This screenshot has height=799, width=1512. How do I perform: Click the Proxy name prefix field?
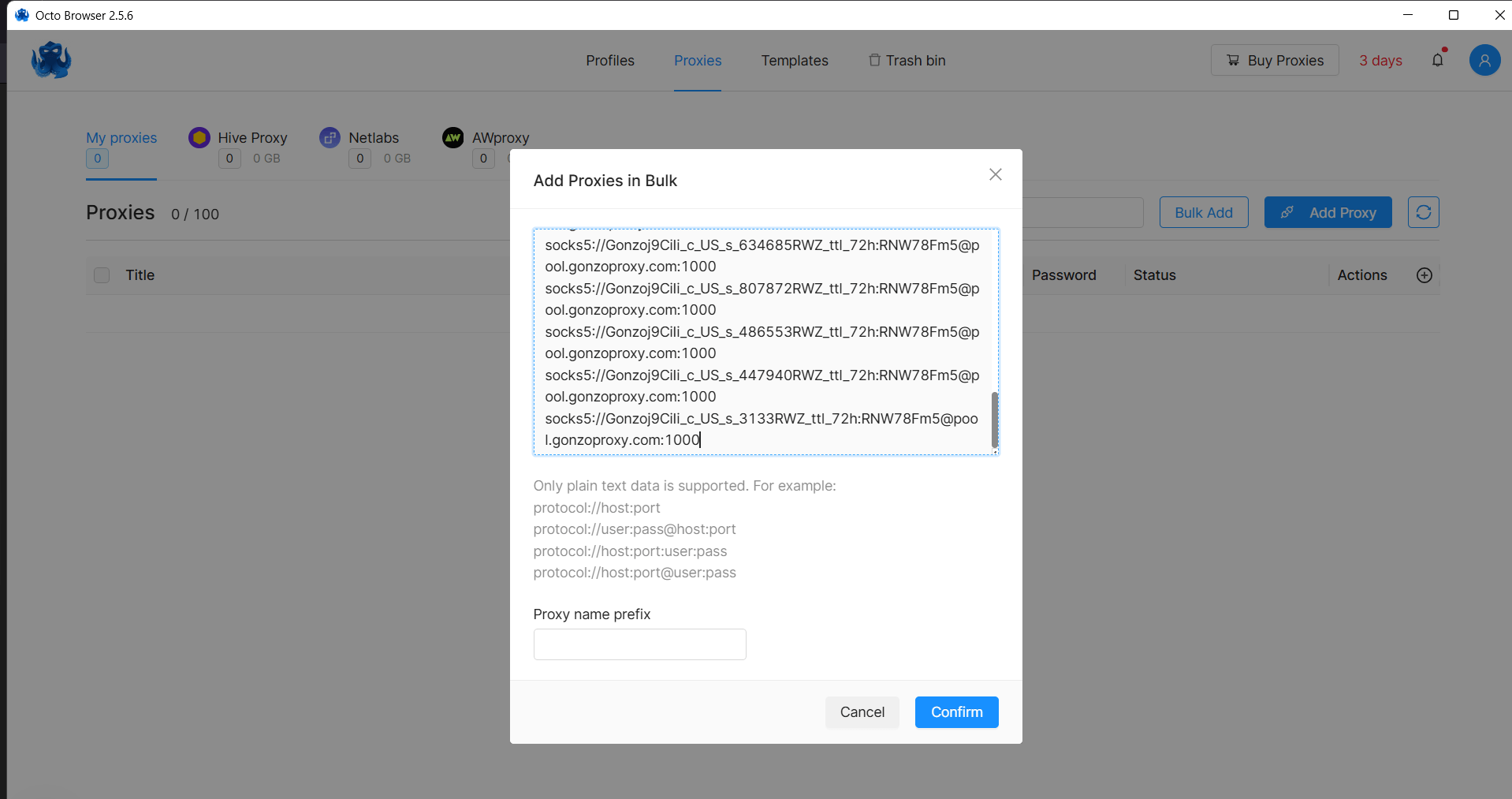pos(639,644)
